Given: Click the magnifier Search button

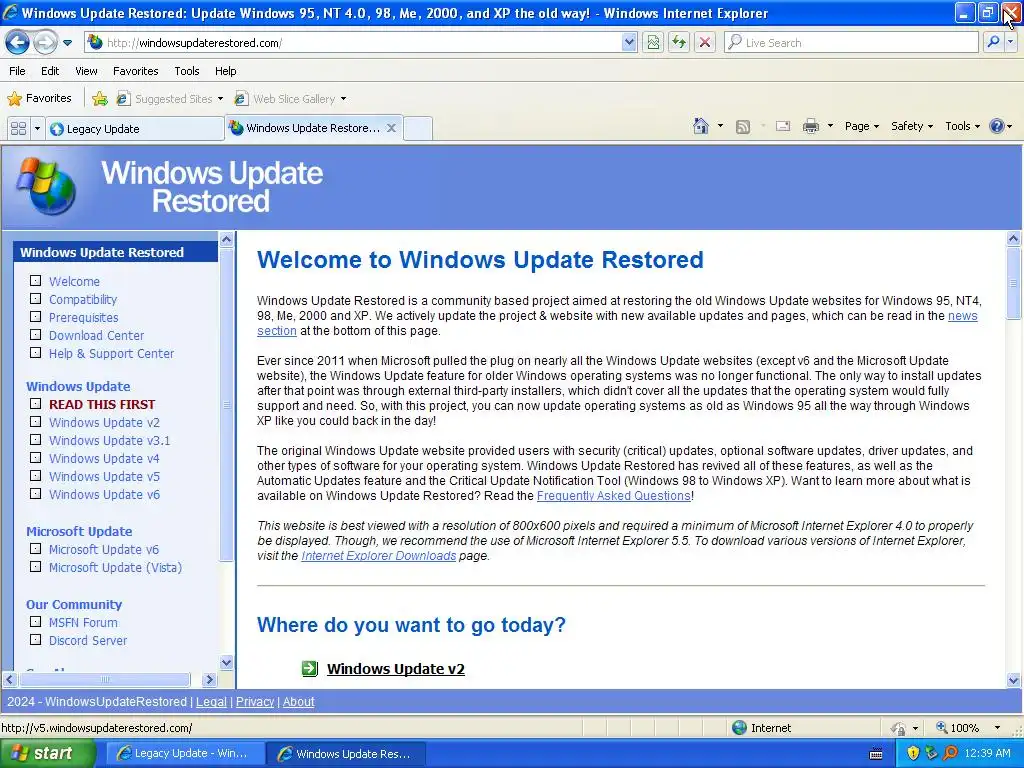Looking at the screenshot, I should (x=993, y=43).
